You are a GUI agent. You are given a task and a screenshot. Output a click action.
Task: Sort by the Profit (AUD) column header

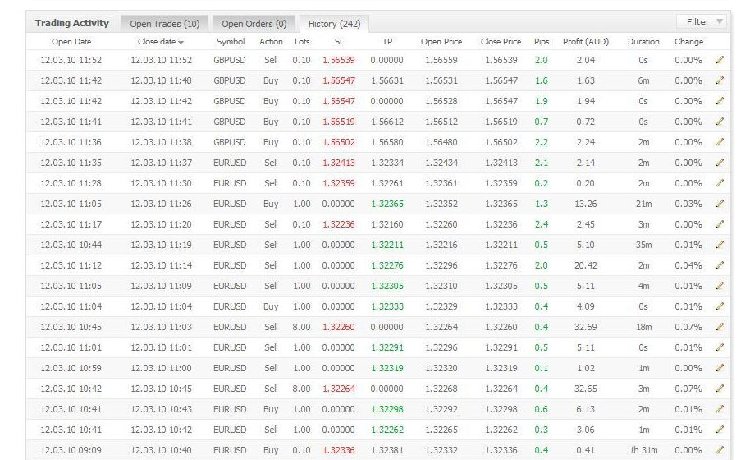tap(586, 42)
